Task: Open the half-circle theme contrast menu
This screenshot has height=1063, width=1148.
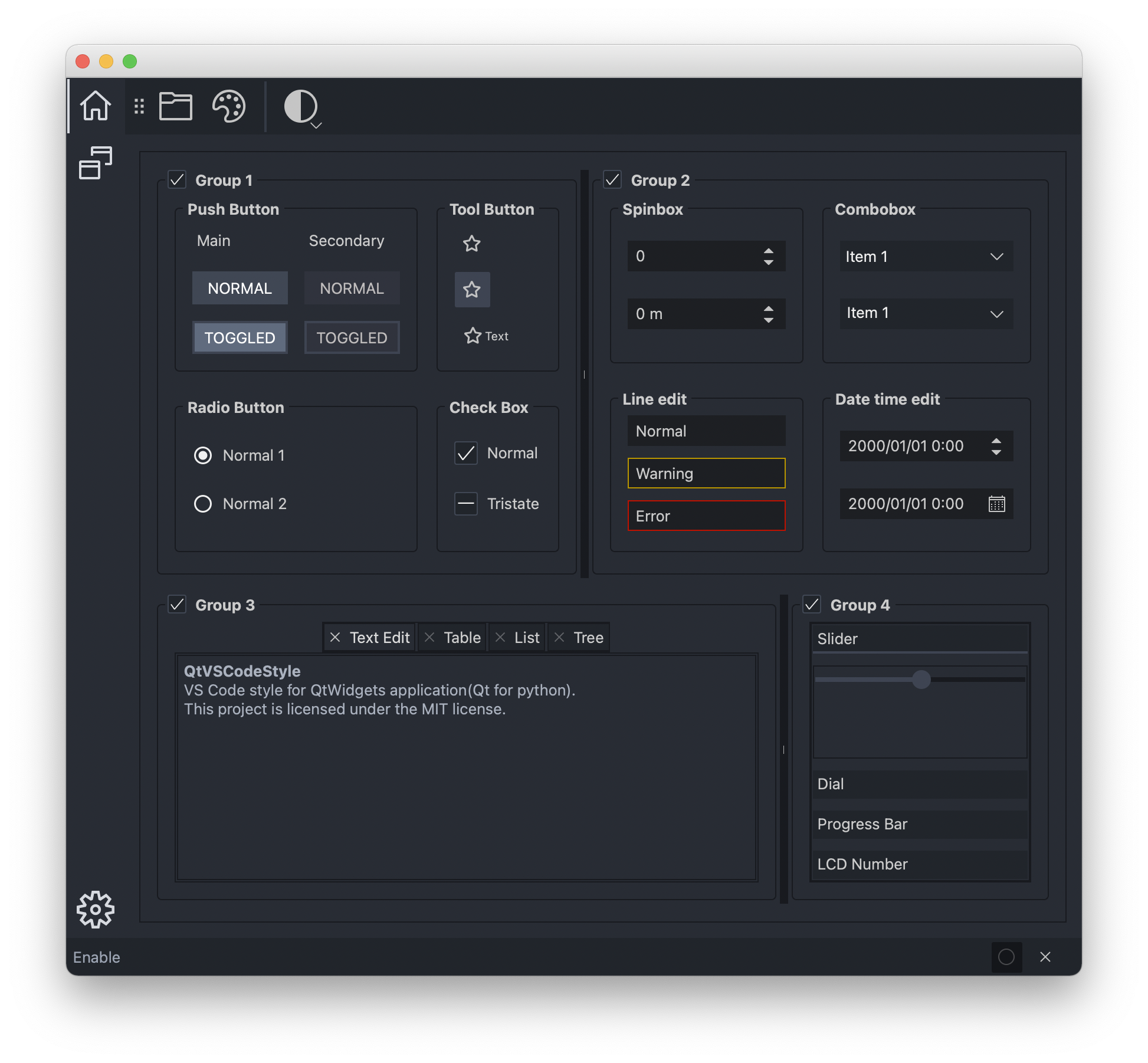Action: 302,107
